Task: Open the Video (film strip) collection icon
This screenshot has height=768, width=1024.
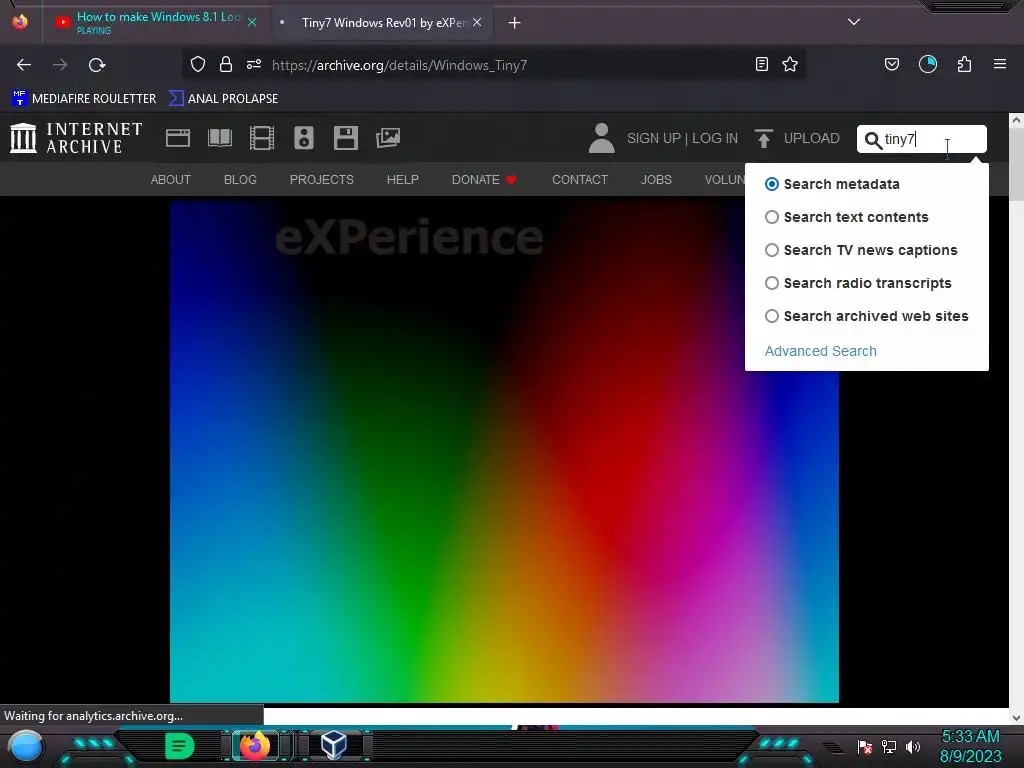Action: pos(262,138)
